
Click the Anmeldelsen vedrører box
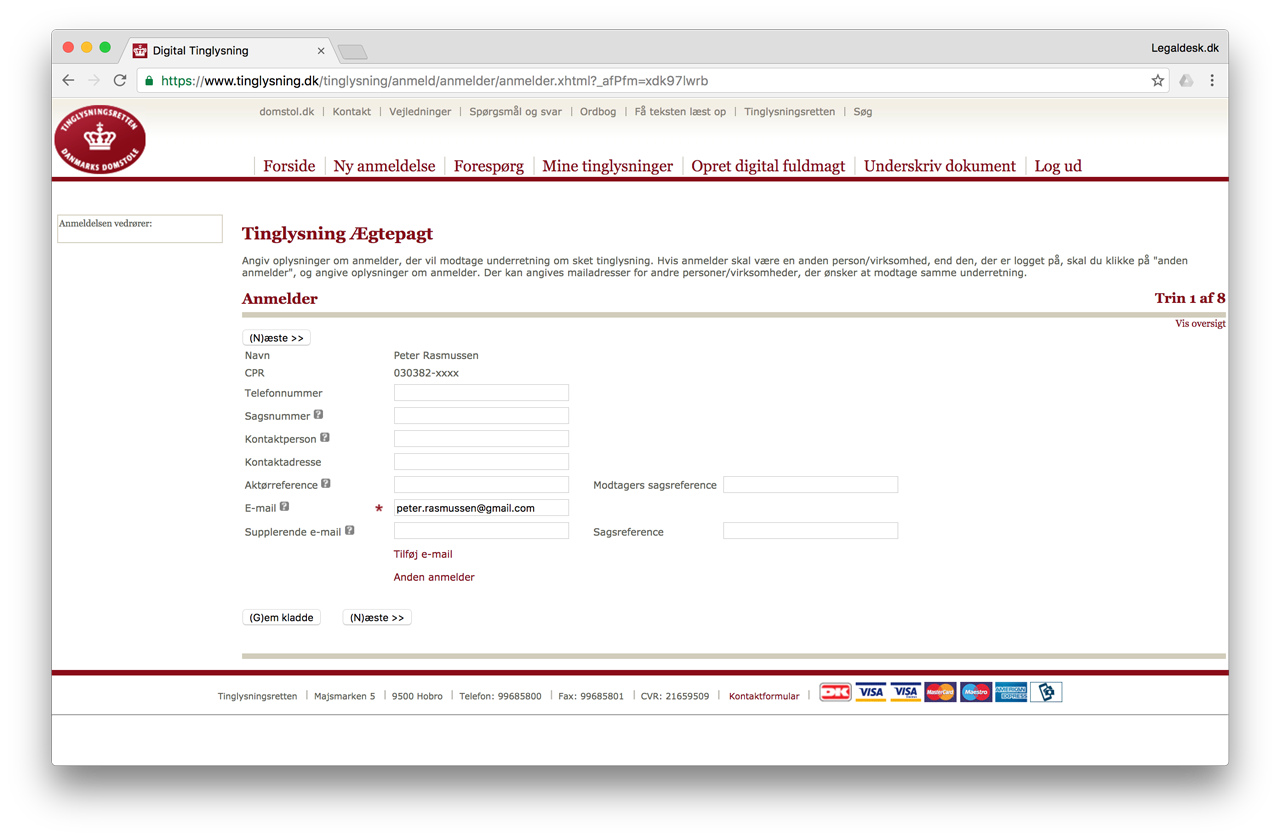[140, 228]
